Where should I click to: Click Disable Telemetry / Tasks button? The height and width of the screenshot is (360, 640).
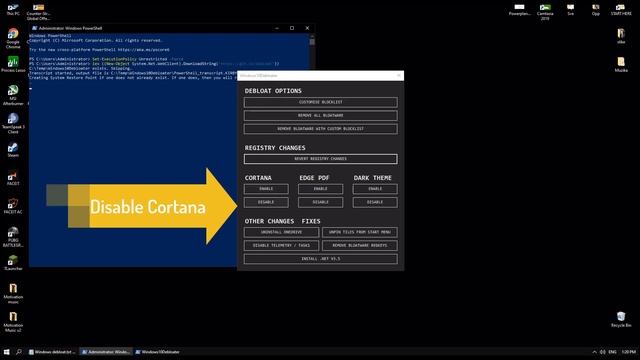click(x=281, y=246)
